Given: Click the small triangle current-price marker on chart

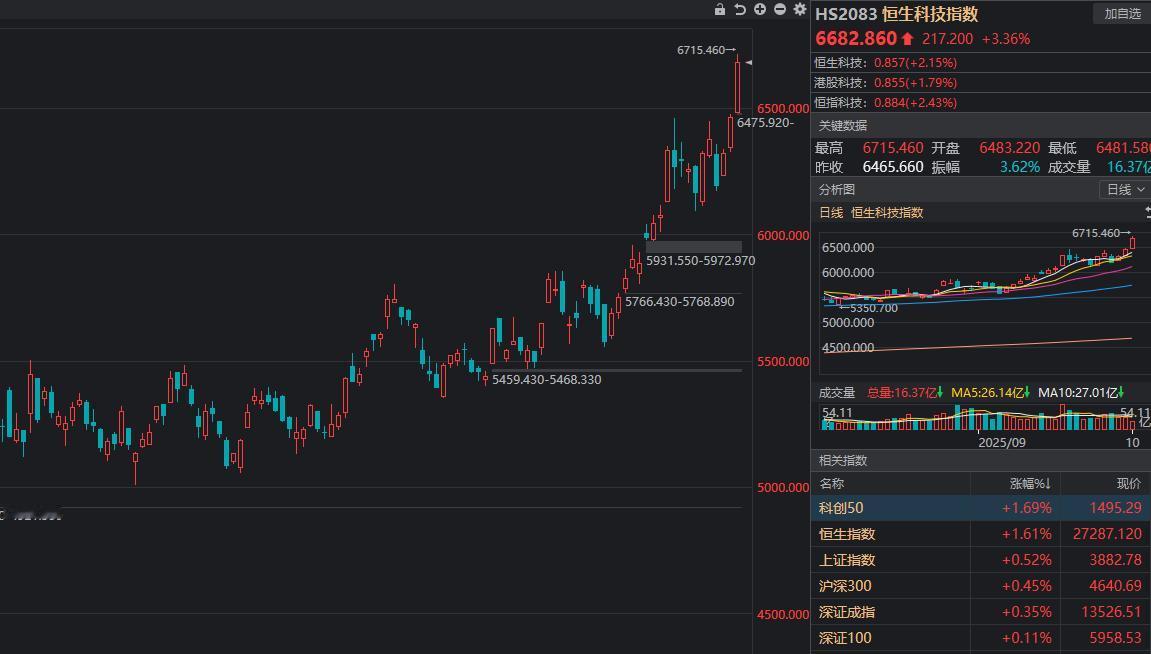Looking at the screenshot, I should click(748, 63).
